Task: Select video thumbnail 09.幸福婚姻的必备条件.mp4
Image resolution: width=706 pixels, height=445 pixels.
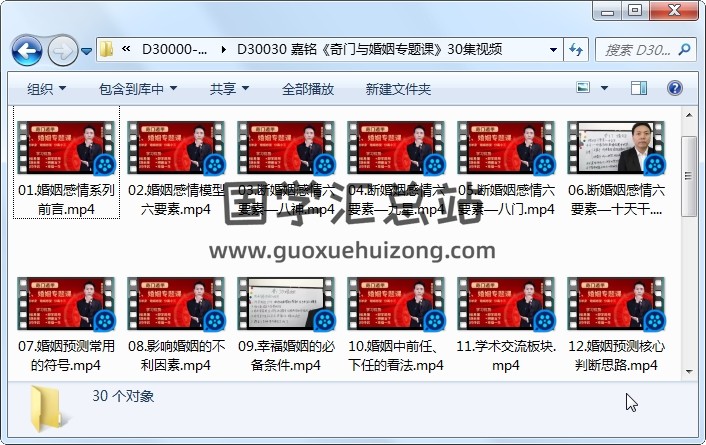Action: pos(286,304)
